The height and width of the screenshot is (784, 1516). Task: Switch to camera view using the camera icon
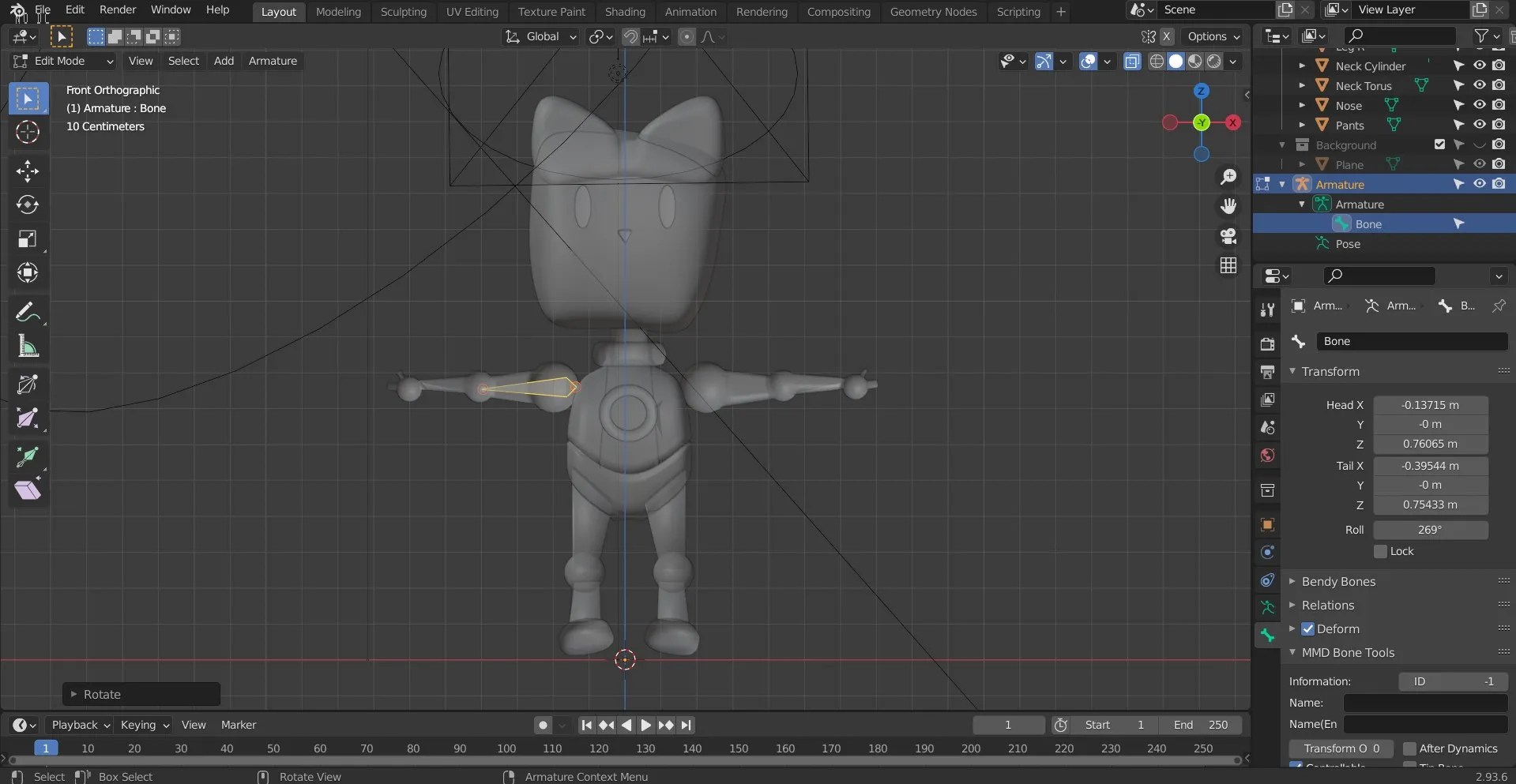point(1229,236)
